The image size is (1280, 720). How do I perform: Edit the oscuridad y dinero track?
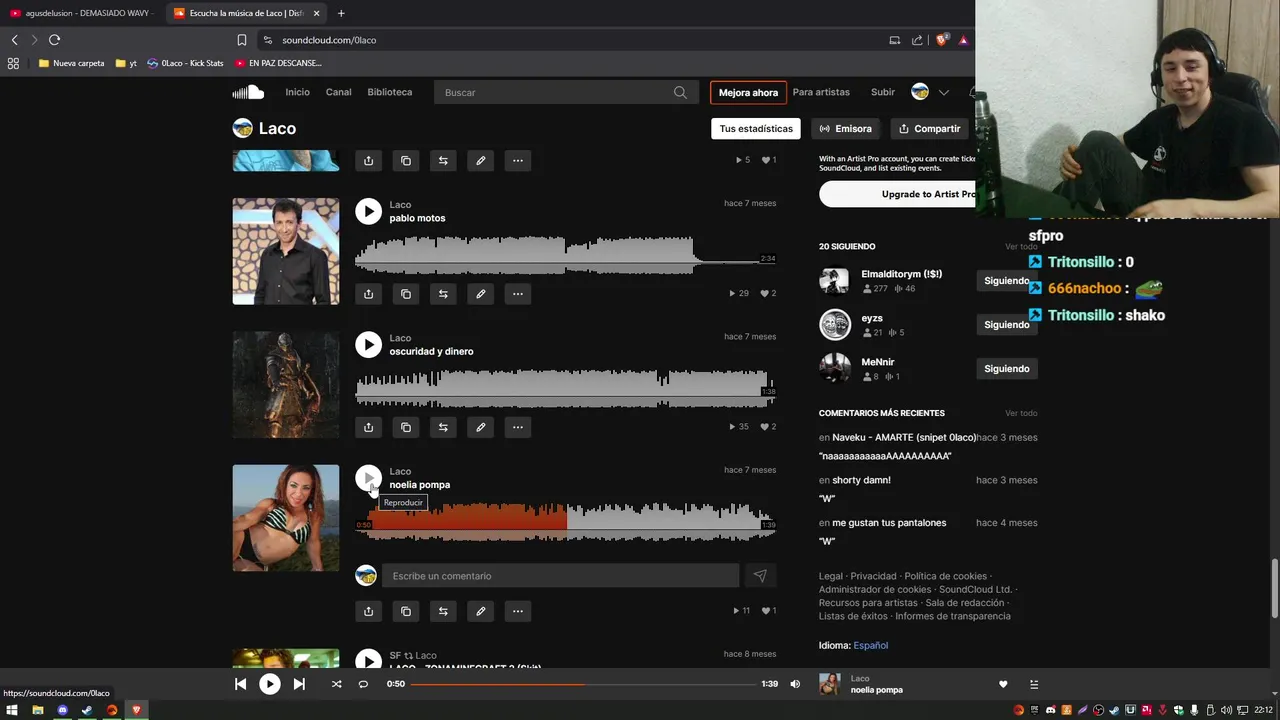480,427
